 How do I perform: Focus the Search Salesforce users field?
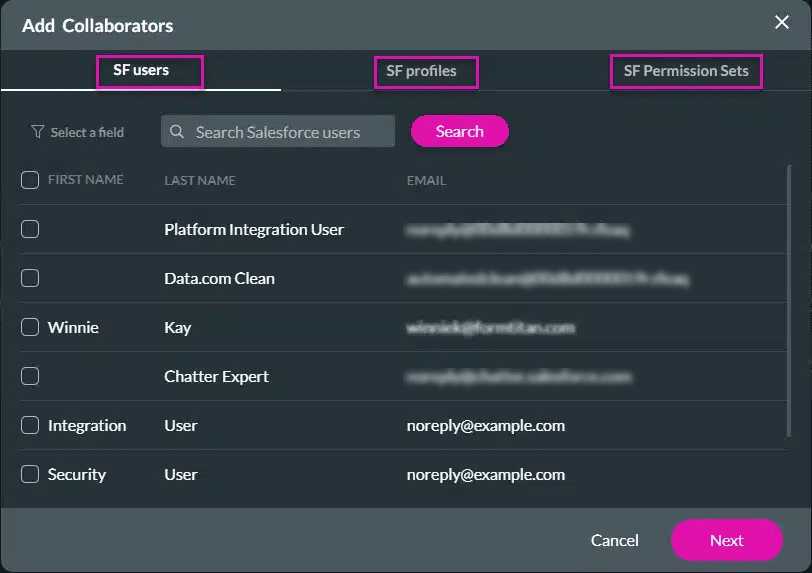pos(278,131)
